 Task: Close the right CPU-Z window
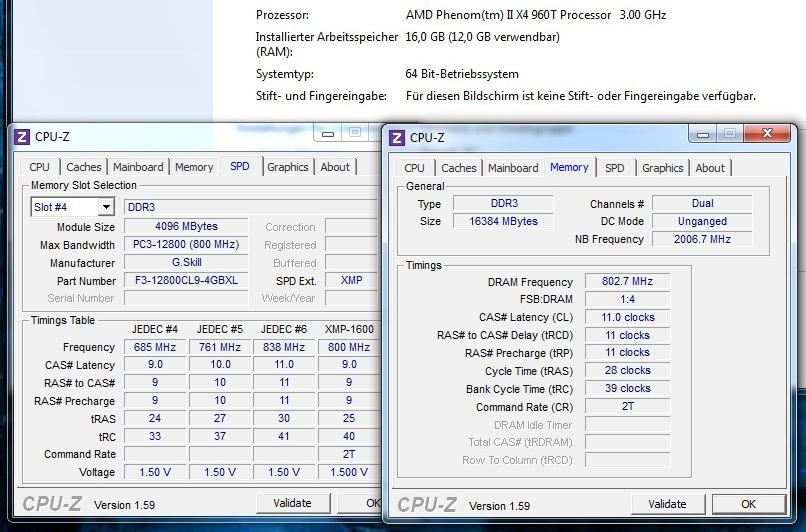767,134
